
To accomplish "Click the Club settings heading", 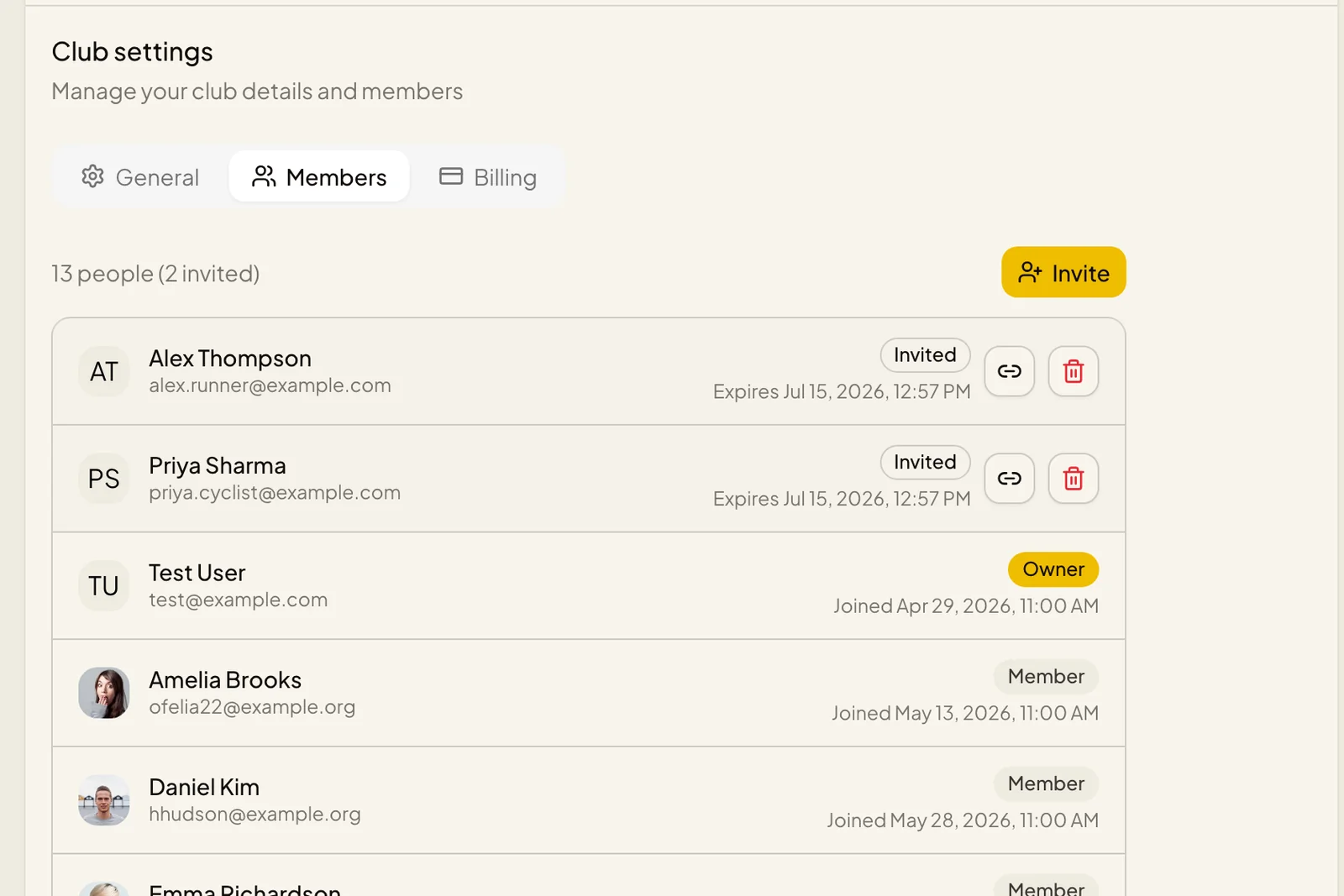I will (x=132, y=52).
